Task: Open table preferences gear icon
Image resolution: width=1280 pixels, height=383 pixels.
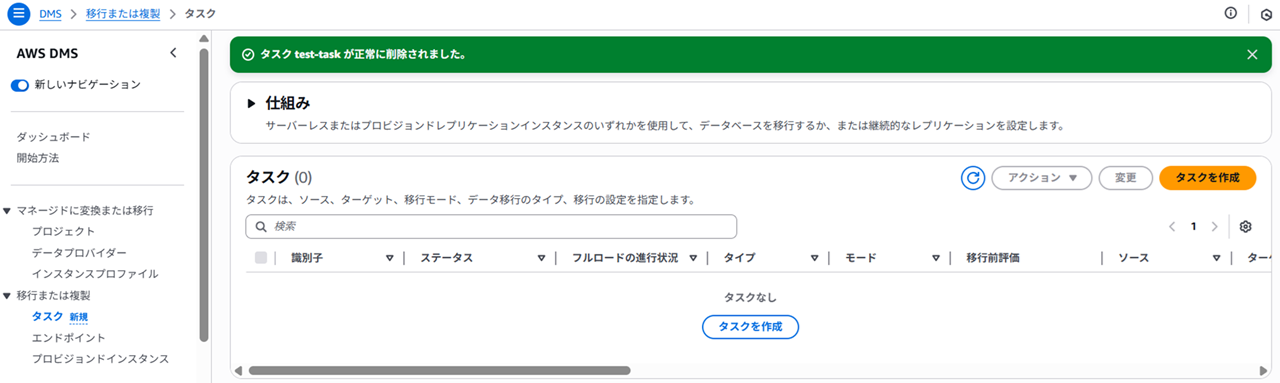Action: pyautogui.click(x=1245, y=227)
